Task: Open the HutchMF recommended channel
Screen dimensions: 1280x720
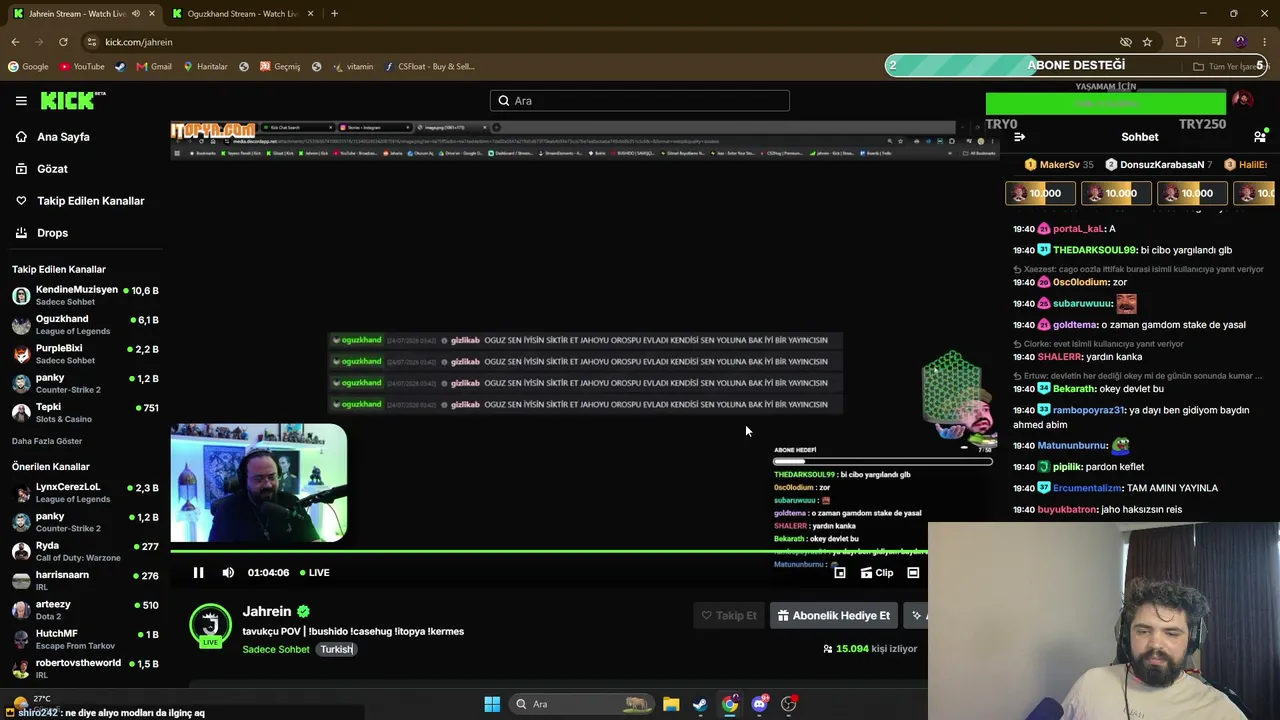Action: click(85, 639)
